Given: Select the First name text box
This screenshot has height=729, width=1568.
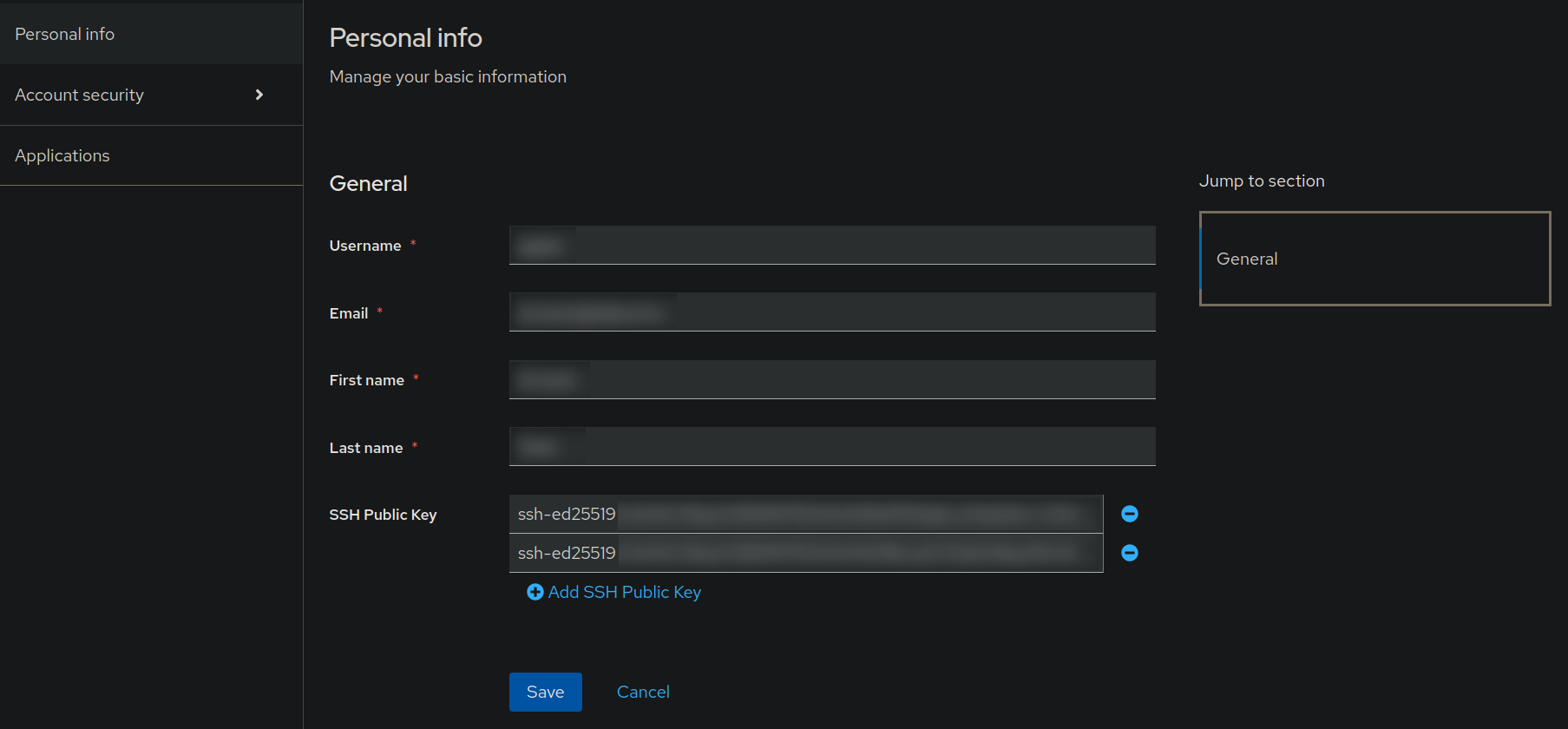Looking at the screenshot, I should click(x=831, y=380).
